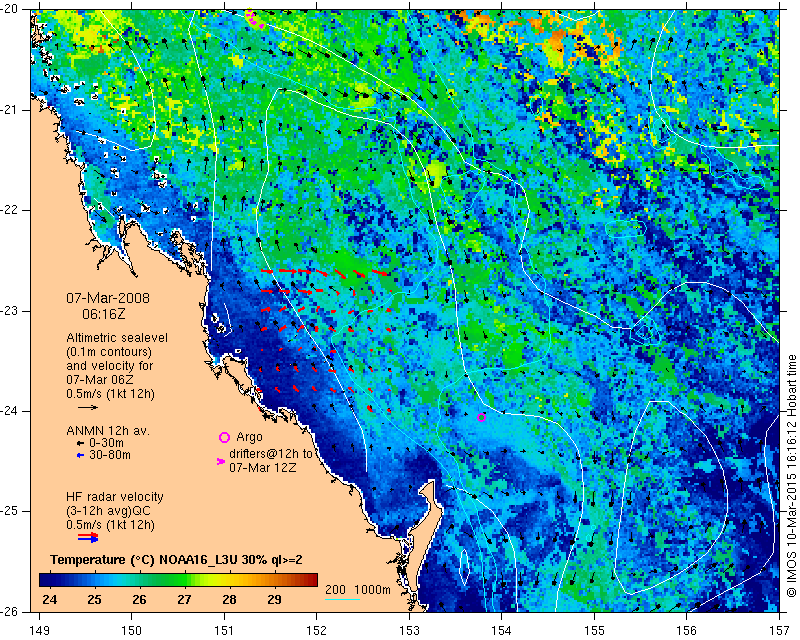The height and width of the screenshot is (640, 800).
Task: Click the longitude axis label 153
Action: tap(409, 631)
